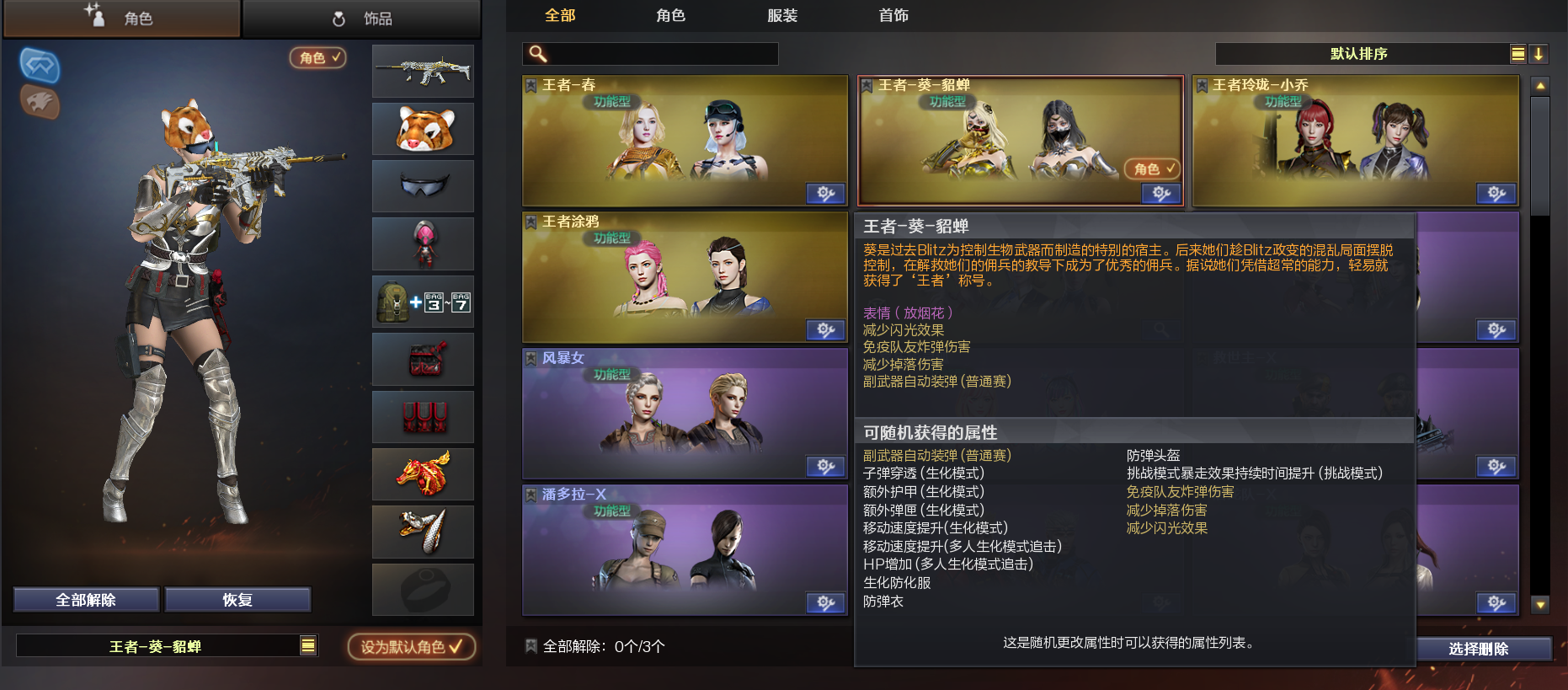Click the blue handshake icon above character
The width and height of the screenshot is (1568, 690).
[40, 65]
